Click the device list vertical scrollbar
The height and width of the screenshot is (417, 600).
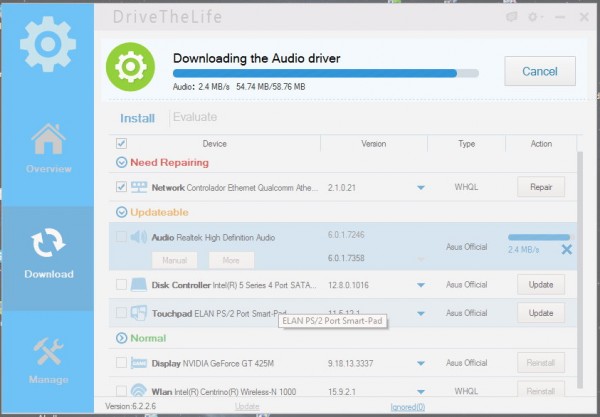tap(580, 270)
